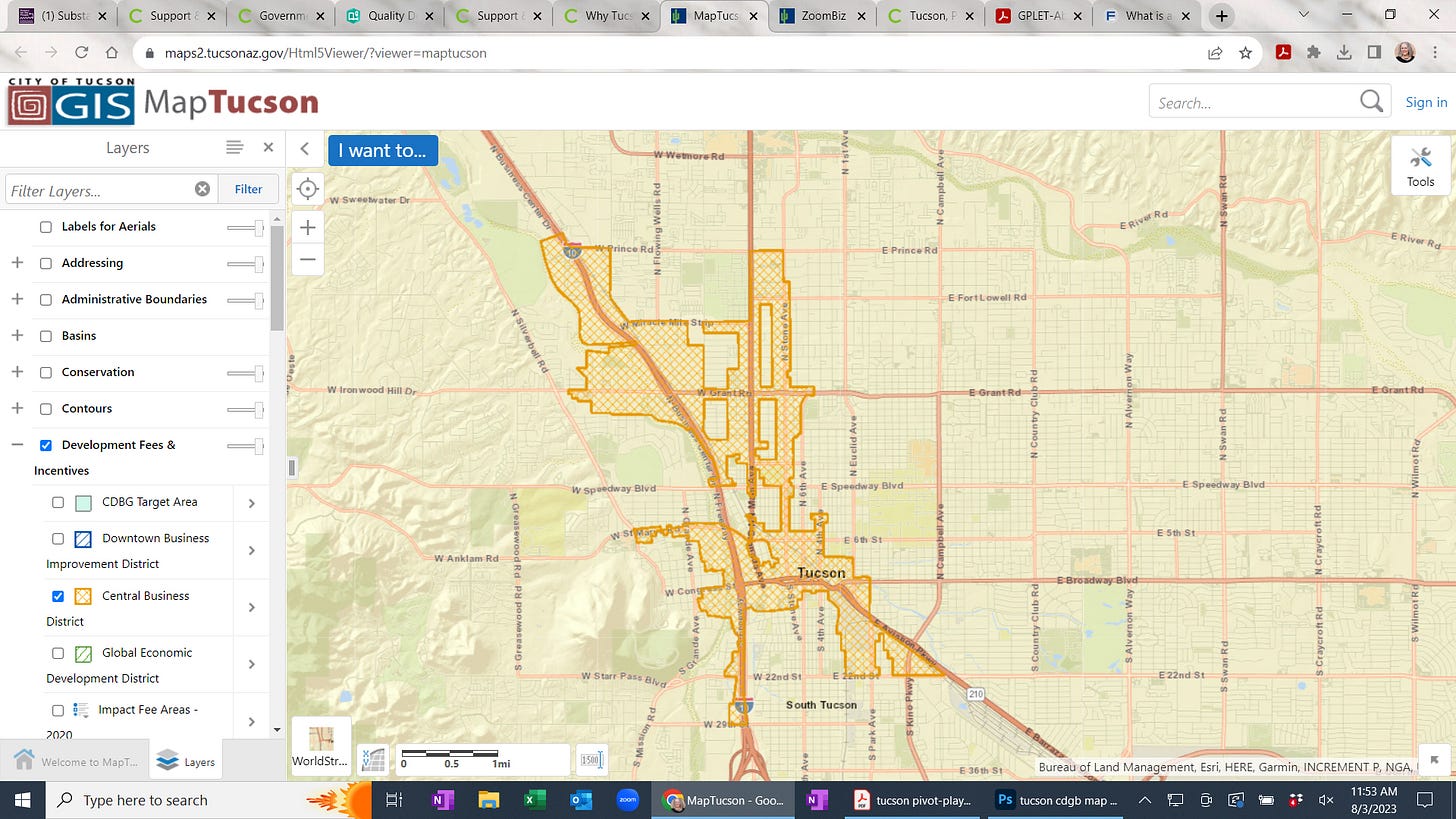
Task: Enable CDBG Target Area checkbox
Action: pos(58,502)
